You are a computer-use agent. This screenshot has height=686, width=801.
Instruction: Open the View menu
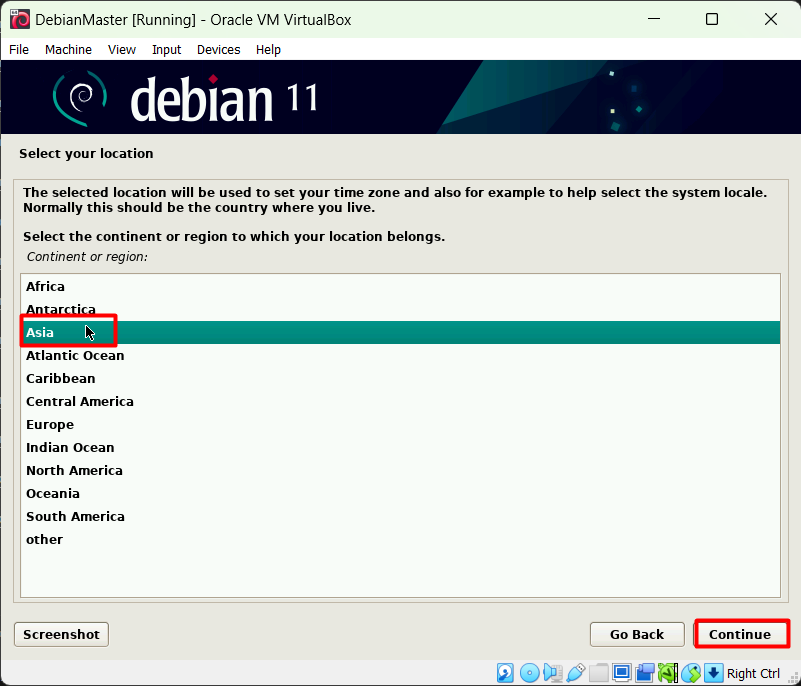(122, 50)
